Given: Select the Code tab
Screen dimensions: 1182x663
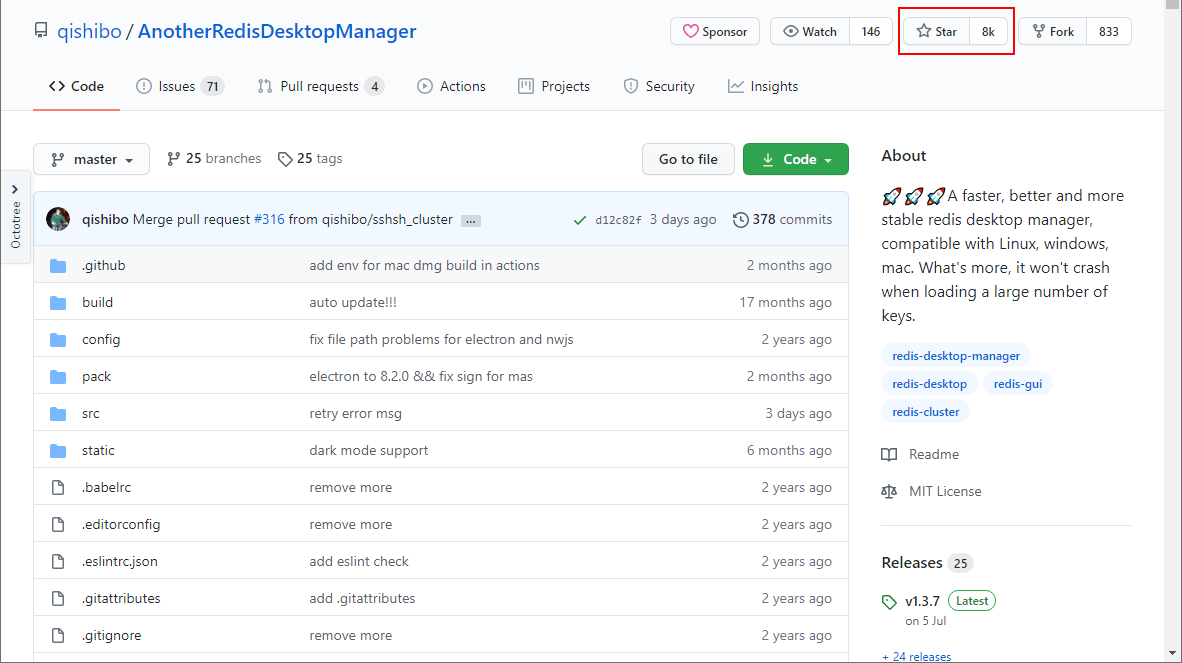Looking at the screenshot, I should 76,87.
